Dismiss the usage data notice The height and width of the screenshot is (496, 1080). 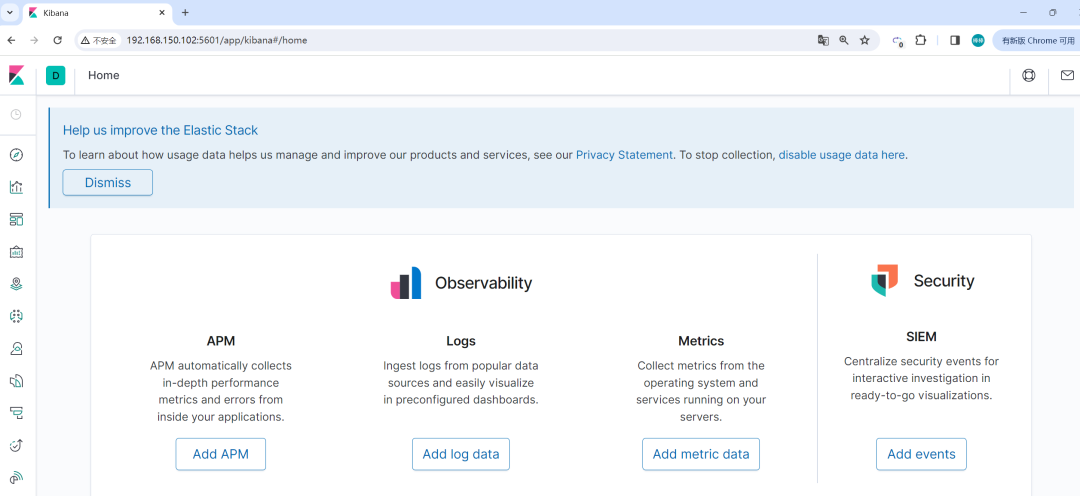click(x=108, y=183)
